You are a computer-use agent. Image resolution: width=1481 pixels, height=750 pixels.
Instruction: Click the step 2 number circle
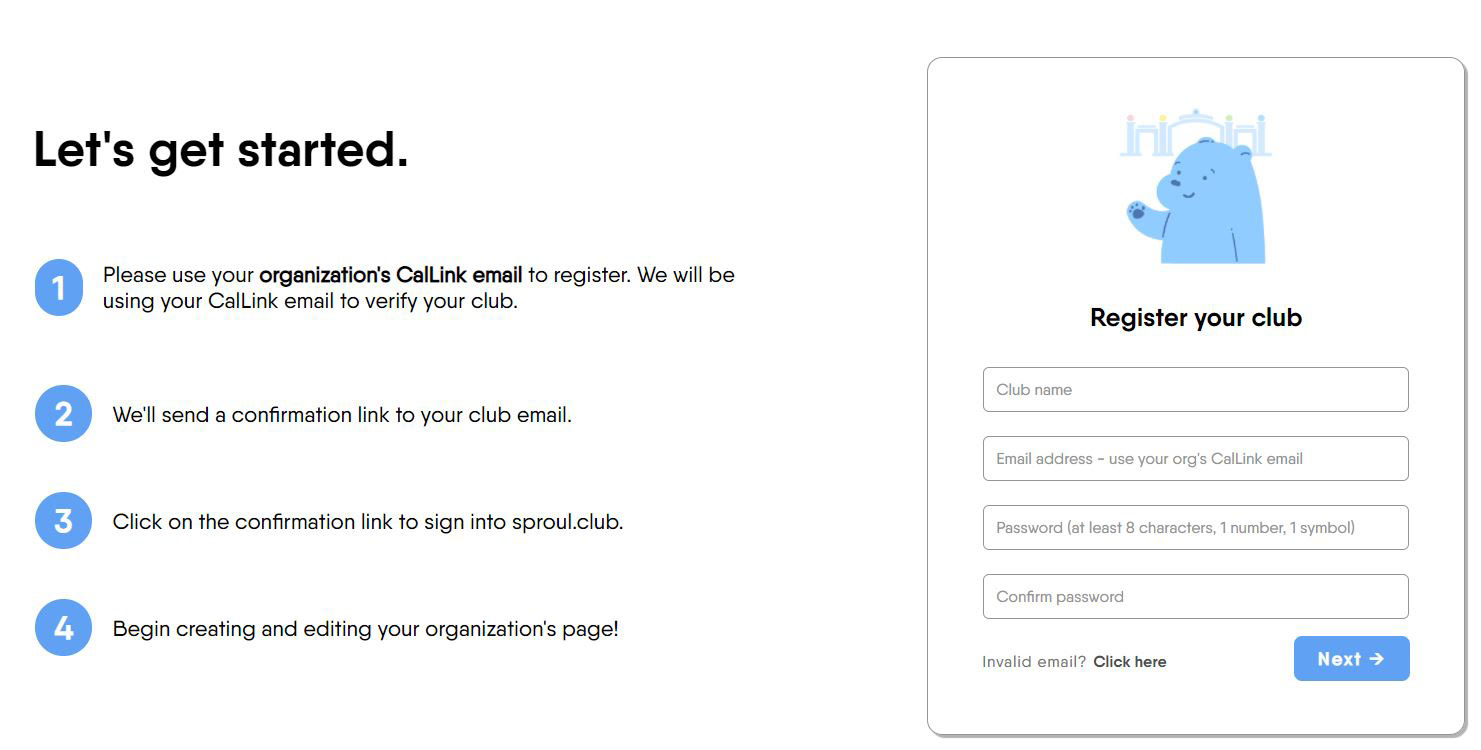tap(63, 414)
